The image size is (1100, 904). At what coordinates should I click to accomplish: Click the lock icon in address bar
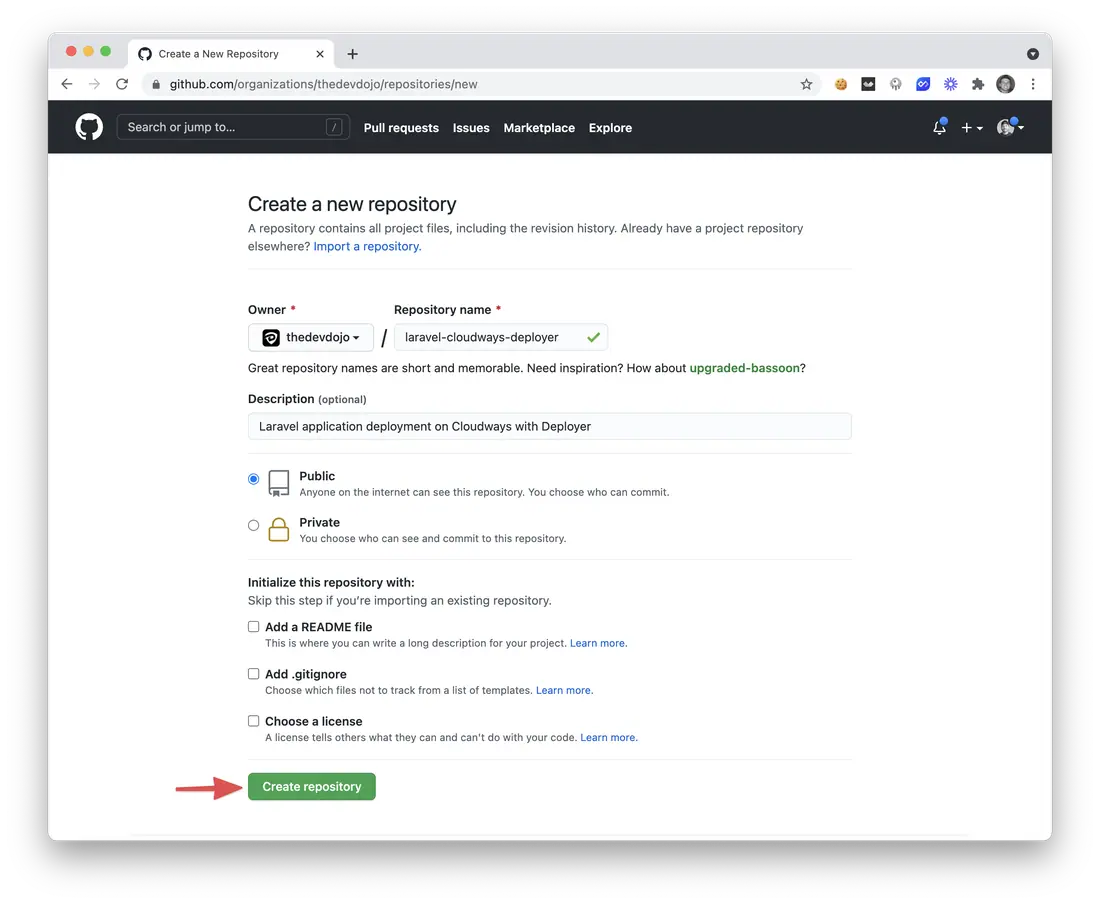(156, 84)
